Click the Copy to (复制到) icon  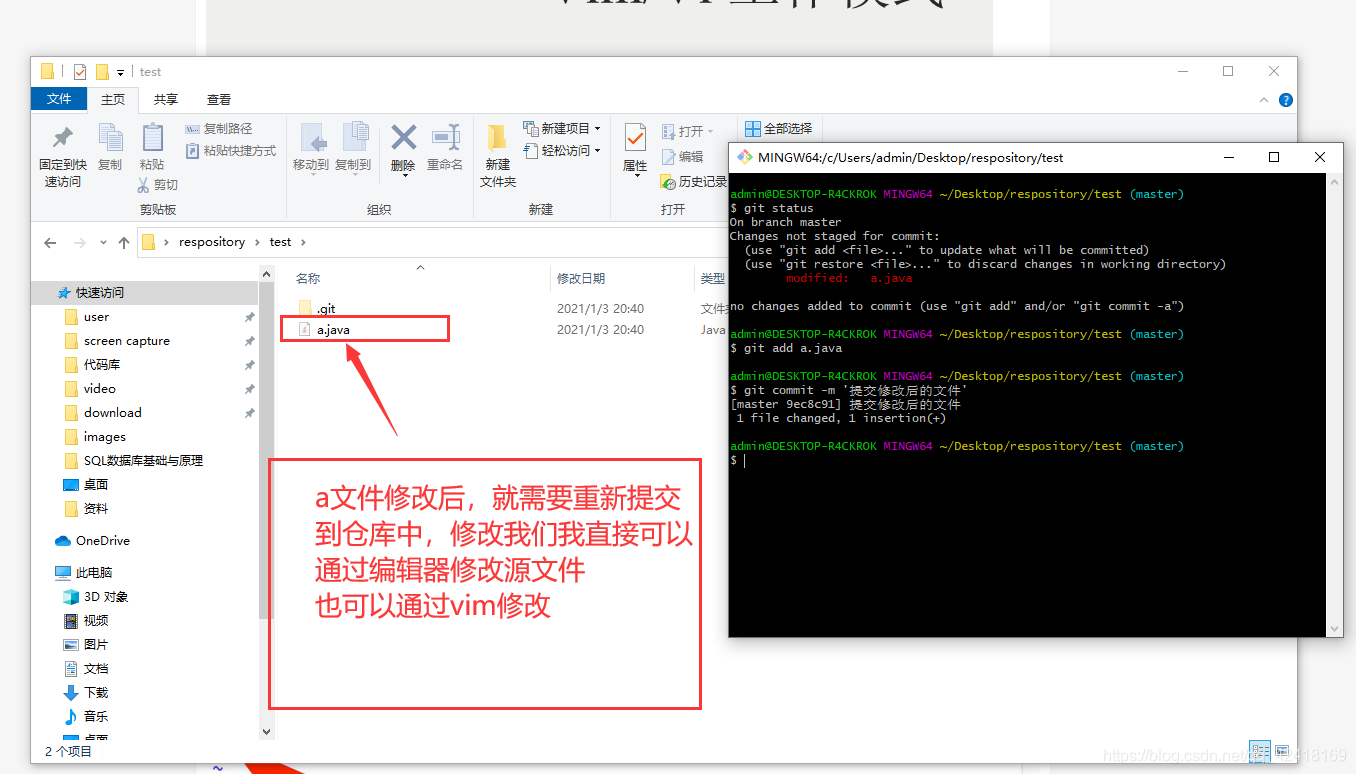click(354, 138)
